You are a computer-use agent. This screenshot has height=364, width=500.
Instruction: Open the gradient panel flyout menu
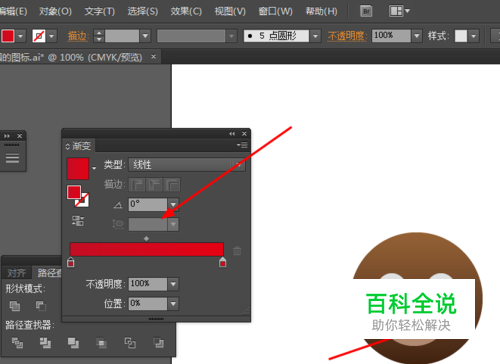pos(242,145)
